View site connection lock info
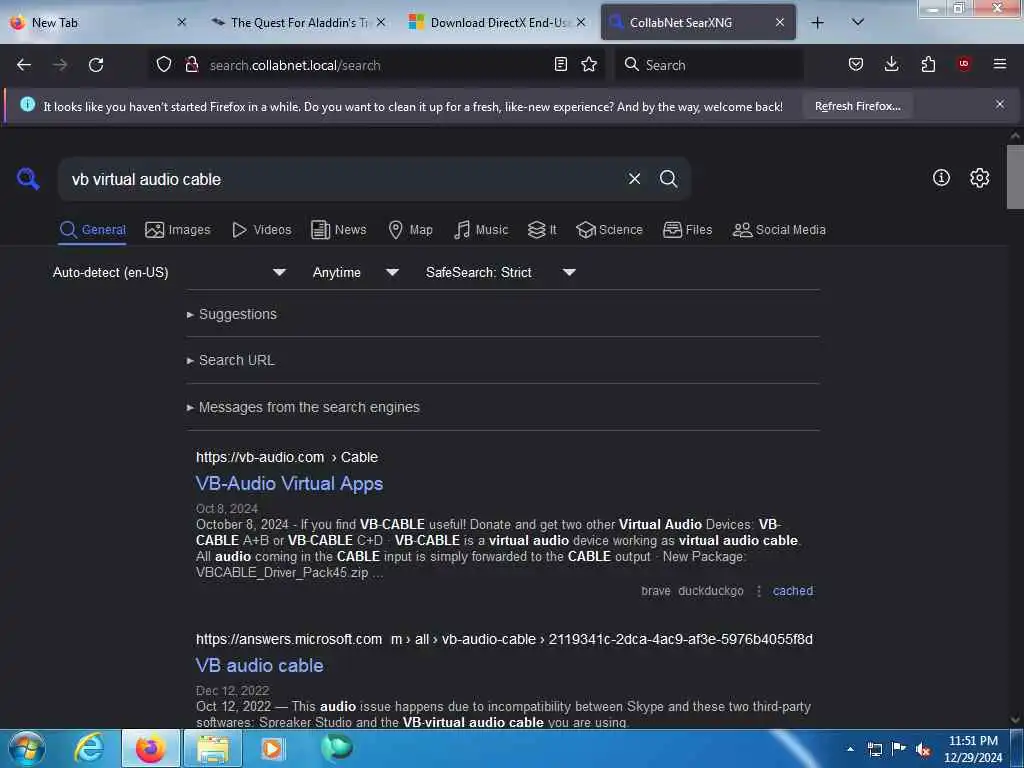1024x768 pixels. (x=191, y=65)
